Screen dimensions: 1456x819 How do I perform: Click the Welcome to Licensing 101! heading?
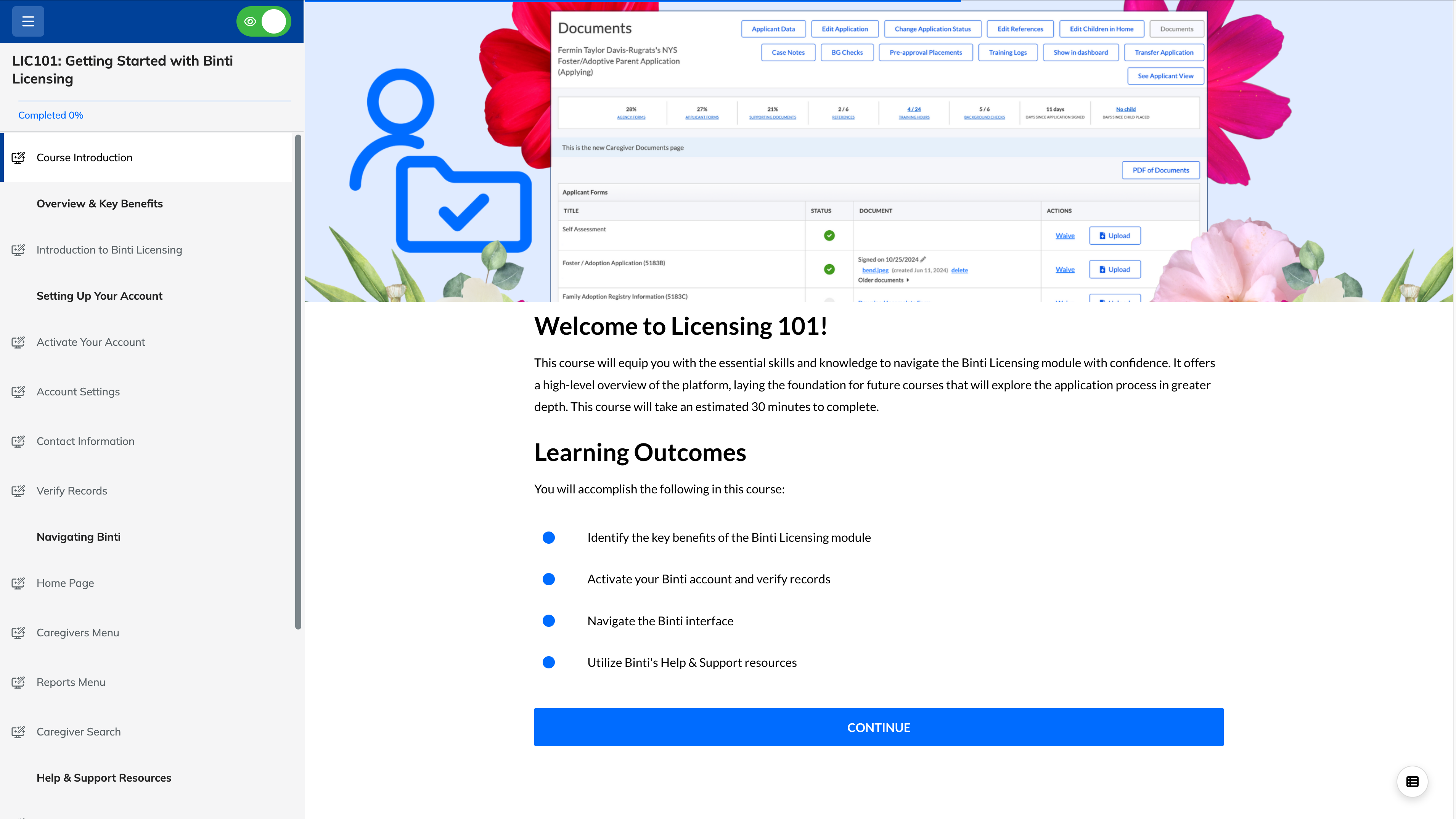pyautogui.click(x=681, y=326)
